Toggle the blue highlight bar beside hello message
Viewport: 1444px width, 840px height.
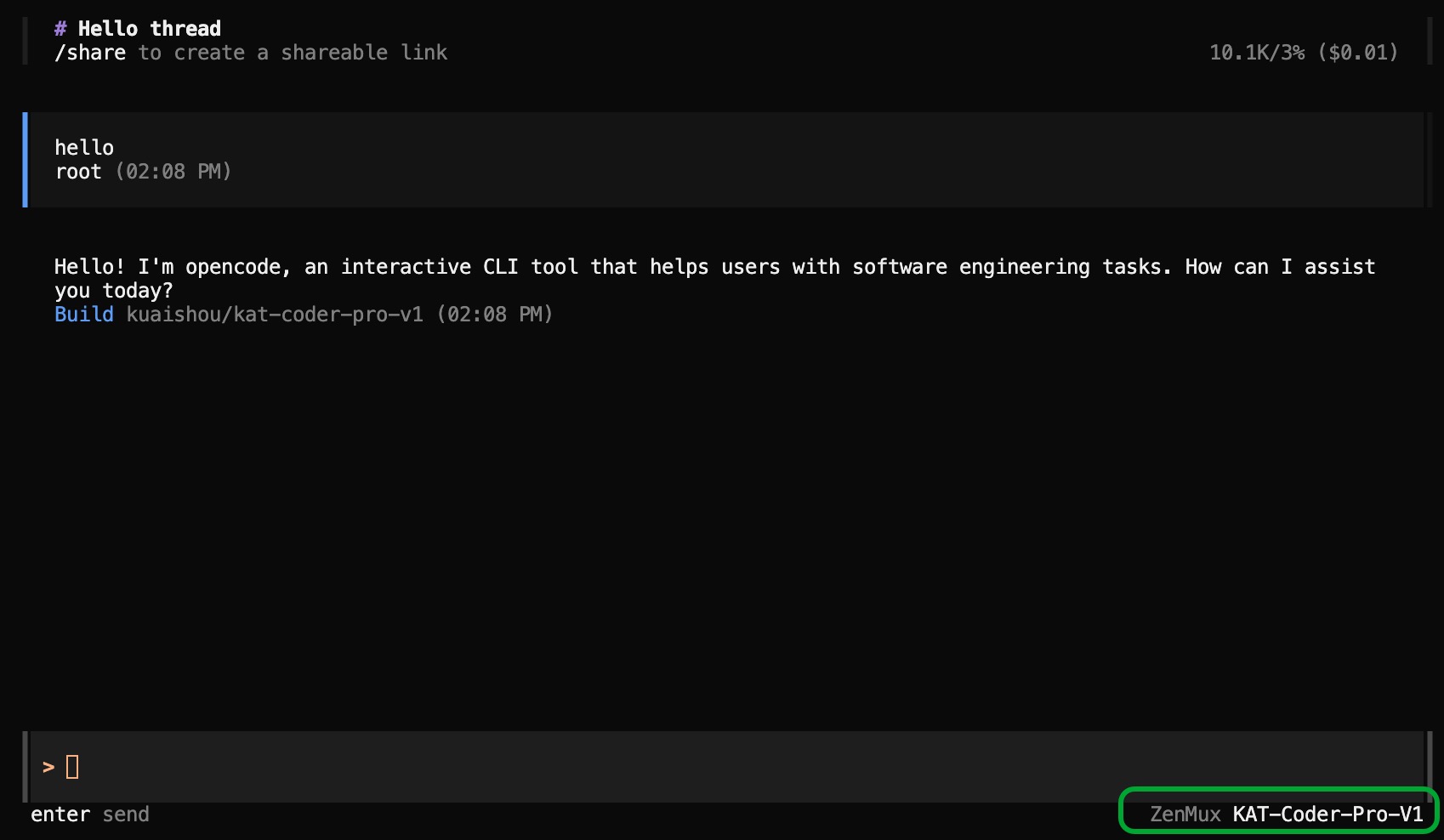click(x=26, y=159)
